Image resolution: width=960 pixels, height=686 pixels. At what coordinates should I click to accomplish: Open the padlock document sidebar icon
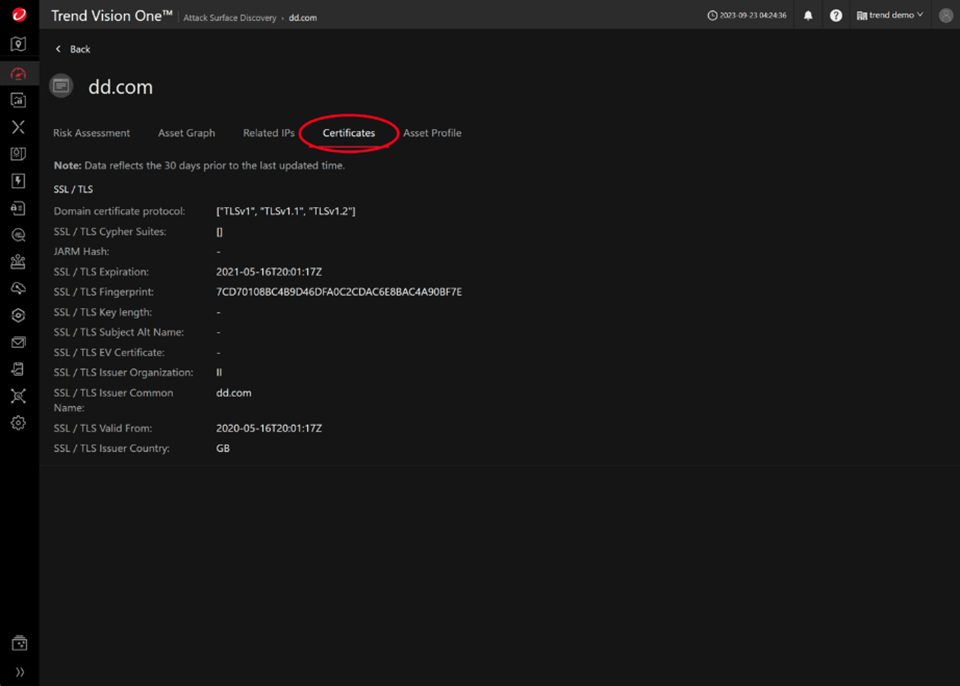click(18, 208)
